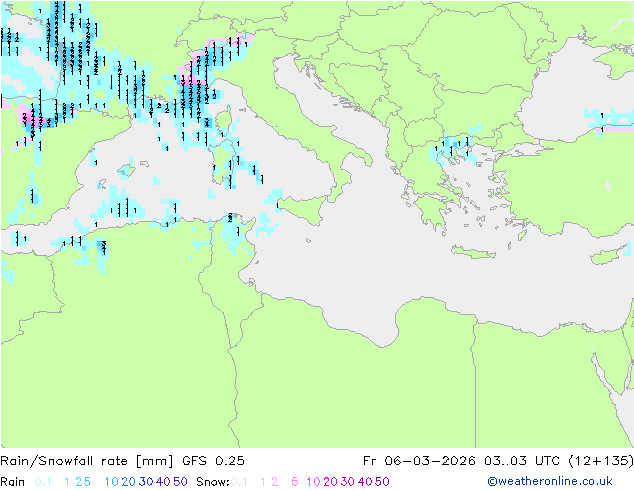Click the Rain legend value 50
The height and width of the screenshot is (490, 634).
[x=180, y=482]
